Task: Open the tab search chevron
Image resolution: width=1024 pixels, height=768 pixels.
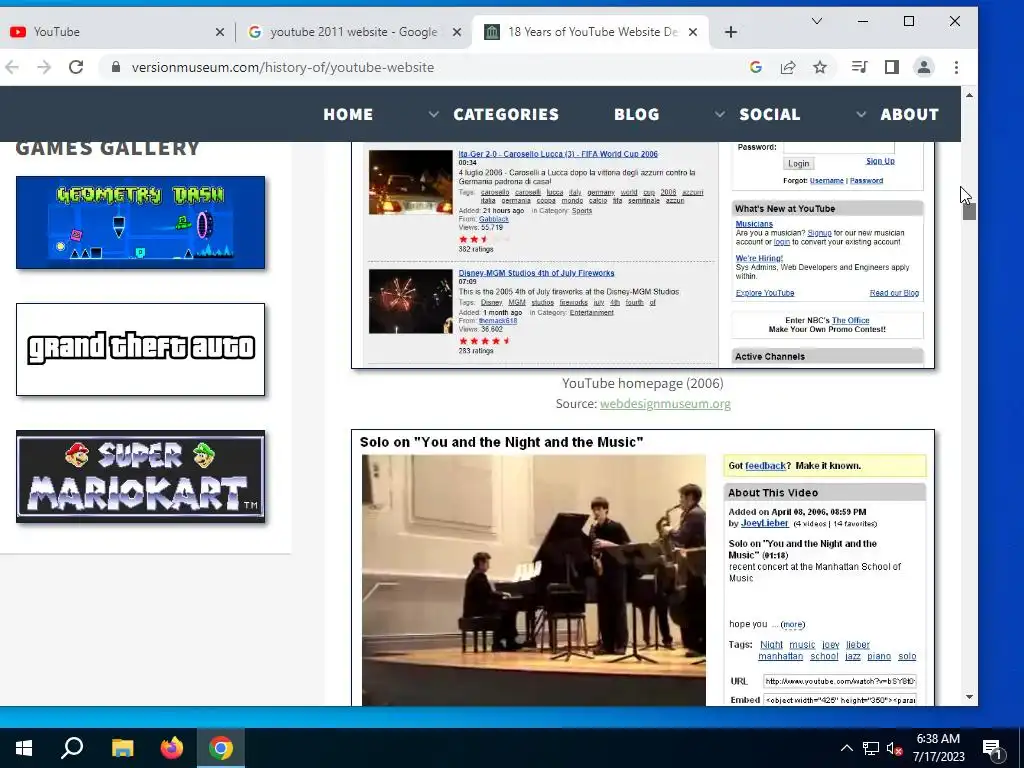Action: tap(817, 22)
